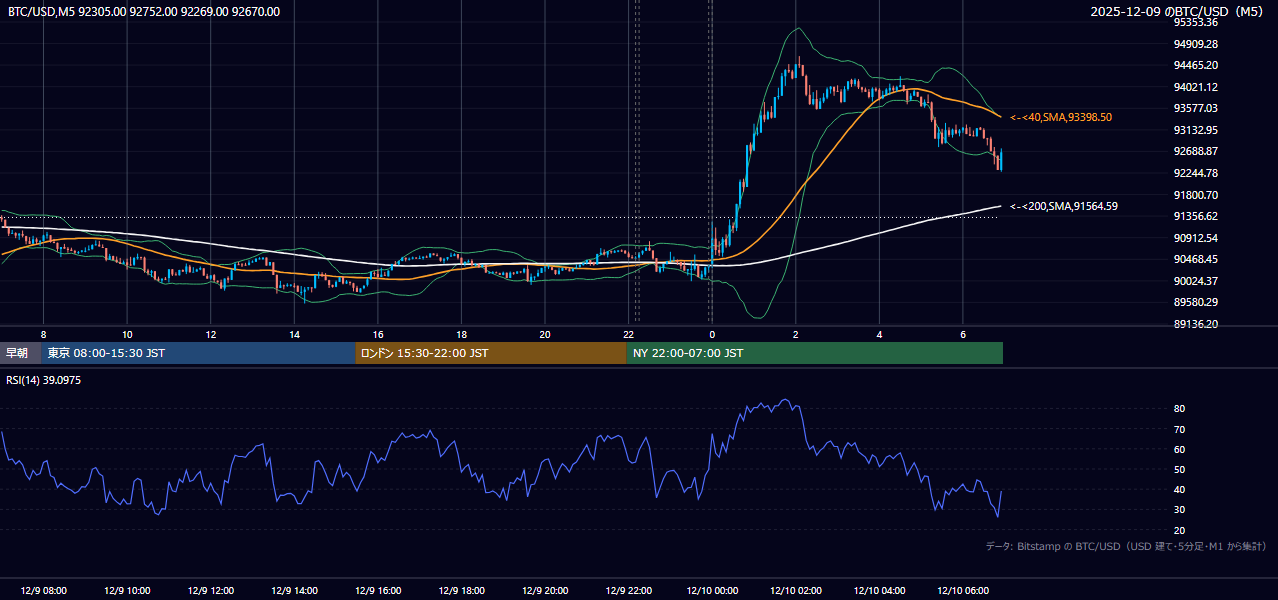Click the Bitstamp data source note

click(x=1126, y=546)
